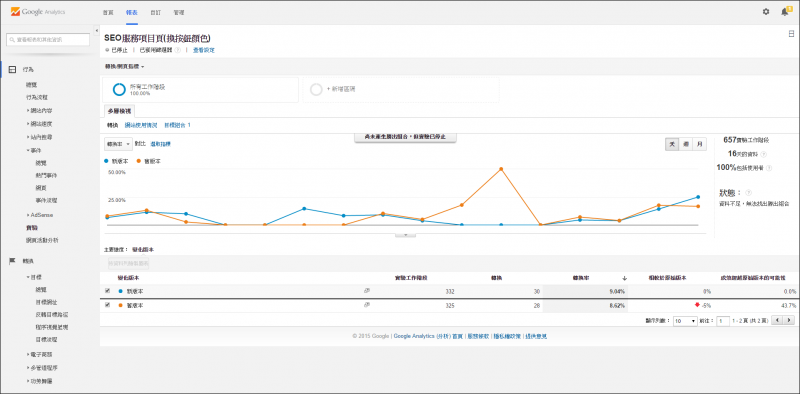Open the Google Analytics (分析) 首頁 footer link

point(428,336)
